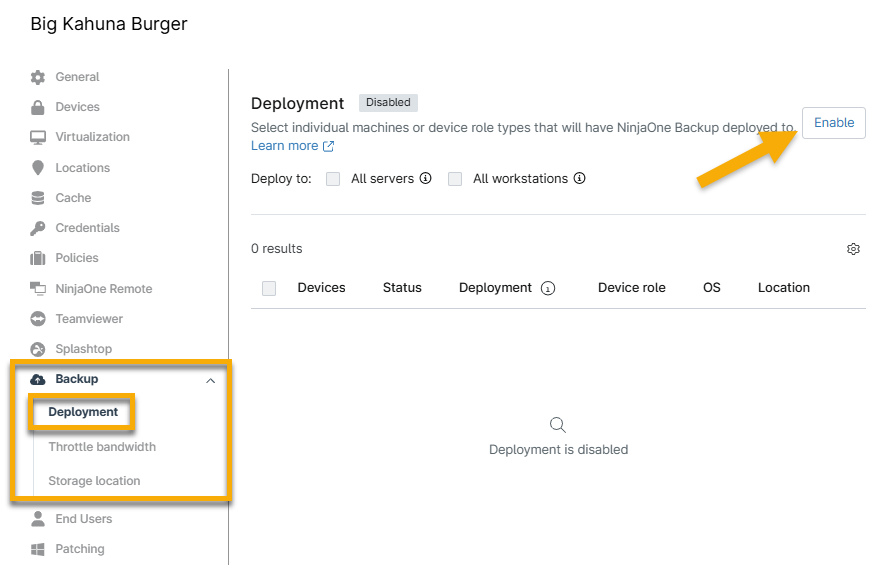Click the Virtualization monitor icon
Screen dimensions: 884x565
pos(38,137)
